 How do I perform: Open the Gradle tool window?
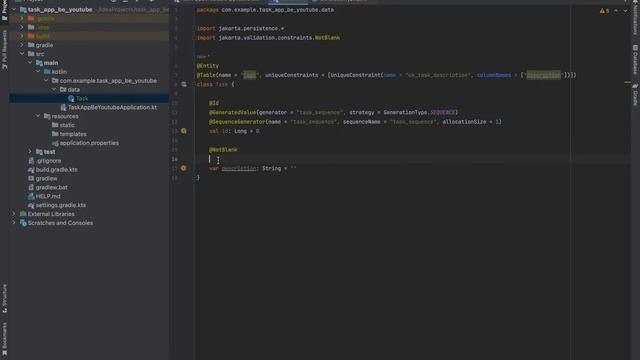[x=635, y=95]
